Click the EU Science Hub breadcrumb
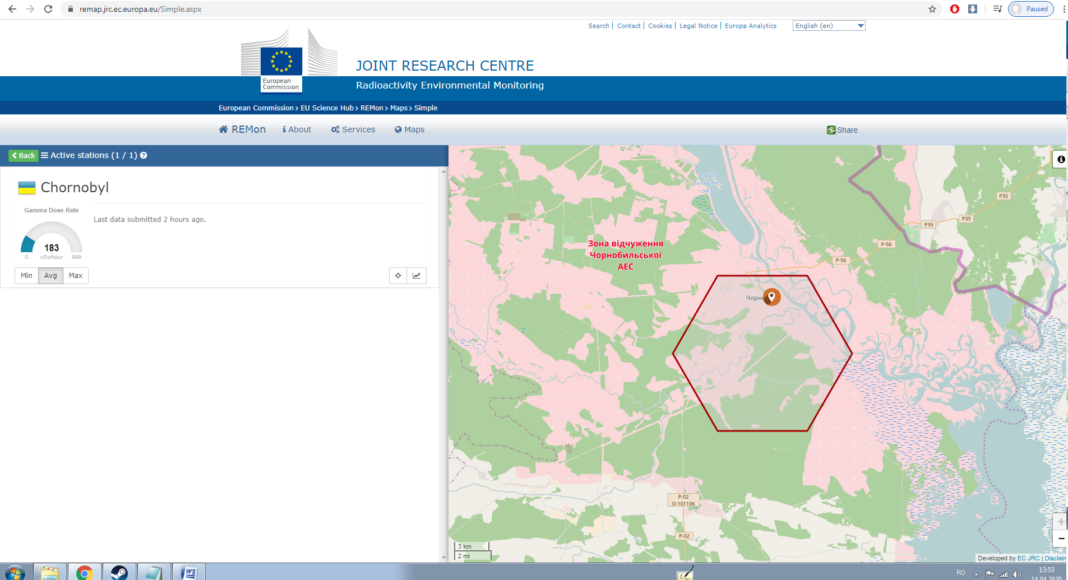 (x=327, y=108)
